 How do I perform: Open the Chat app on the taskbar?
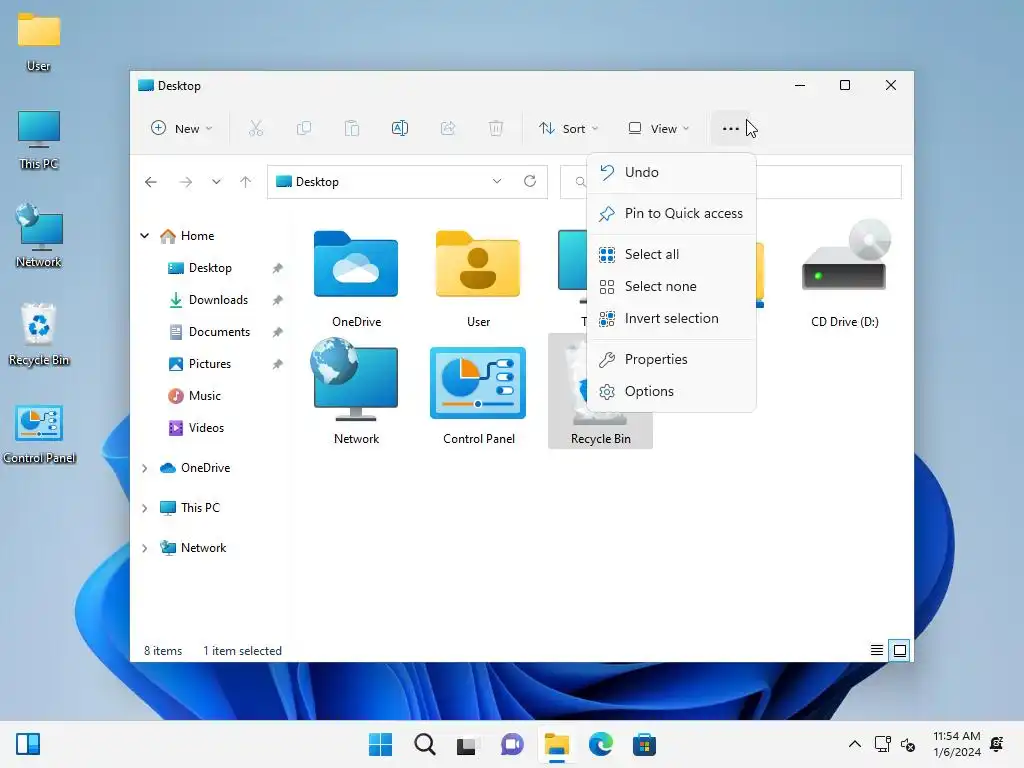click(x=512, y=744)
